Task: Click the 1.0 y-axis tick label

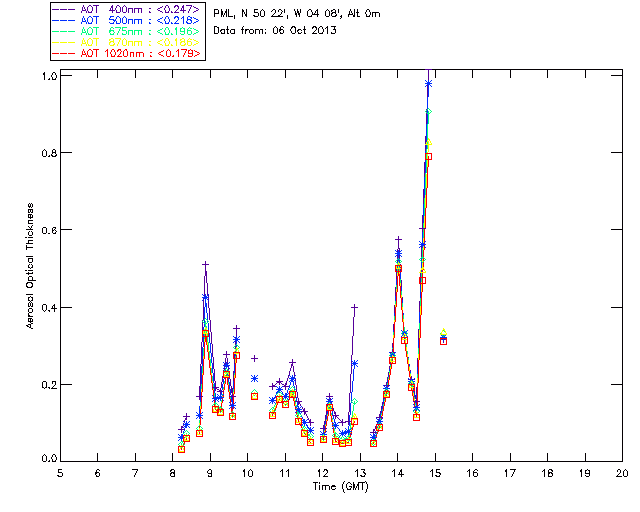Action: coord(49,76)
